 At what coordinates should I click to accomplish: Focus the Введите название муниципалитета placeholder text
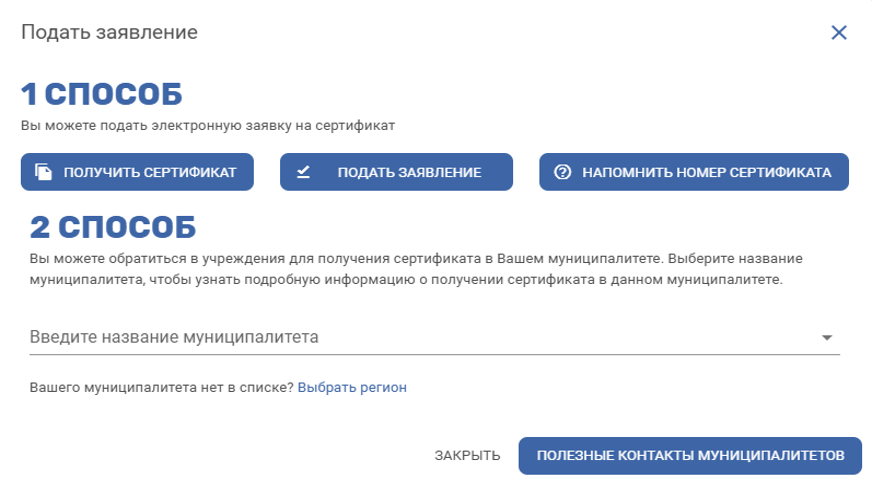[x=175, y=337]
